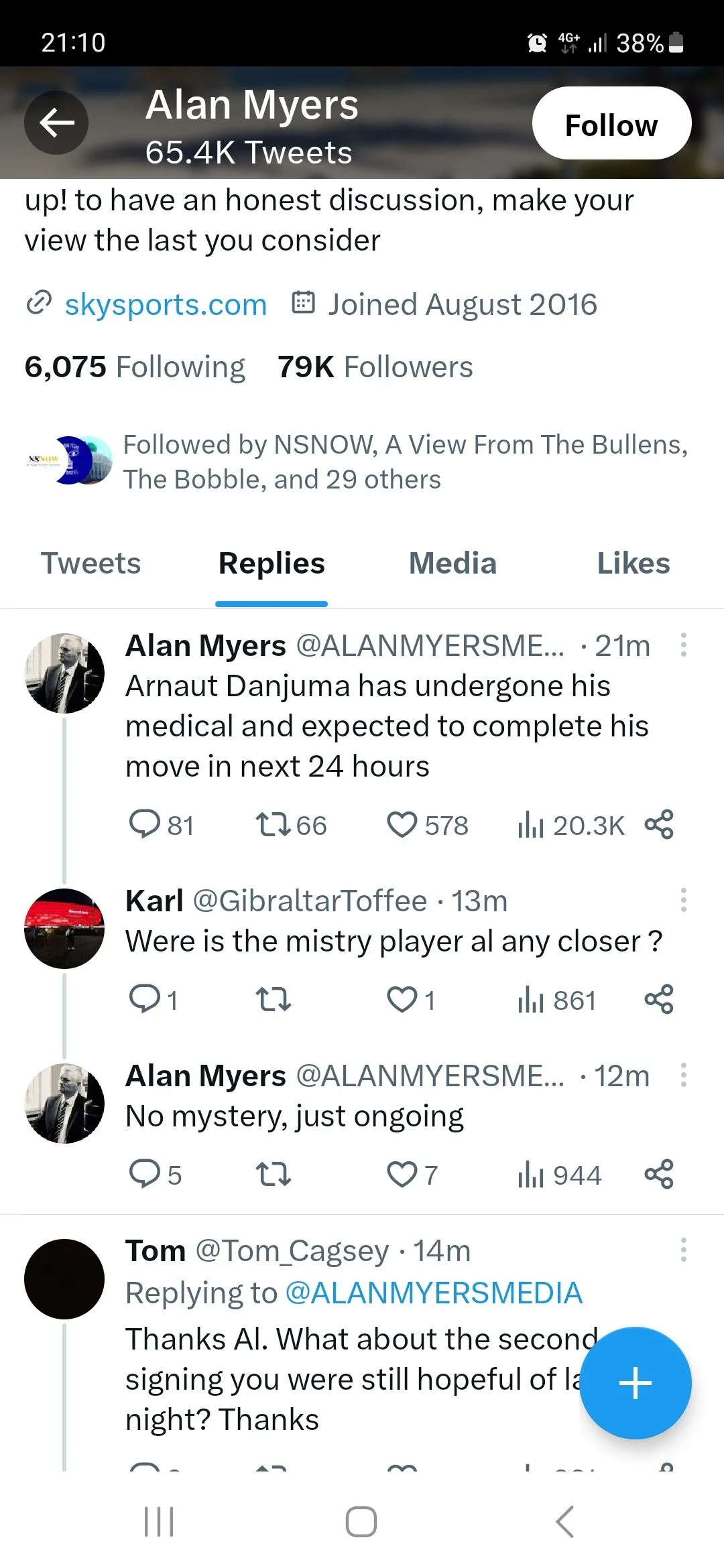
Task: Switch to the Likes tab
Action: [x=633, y=564]
